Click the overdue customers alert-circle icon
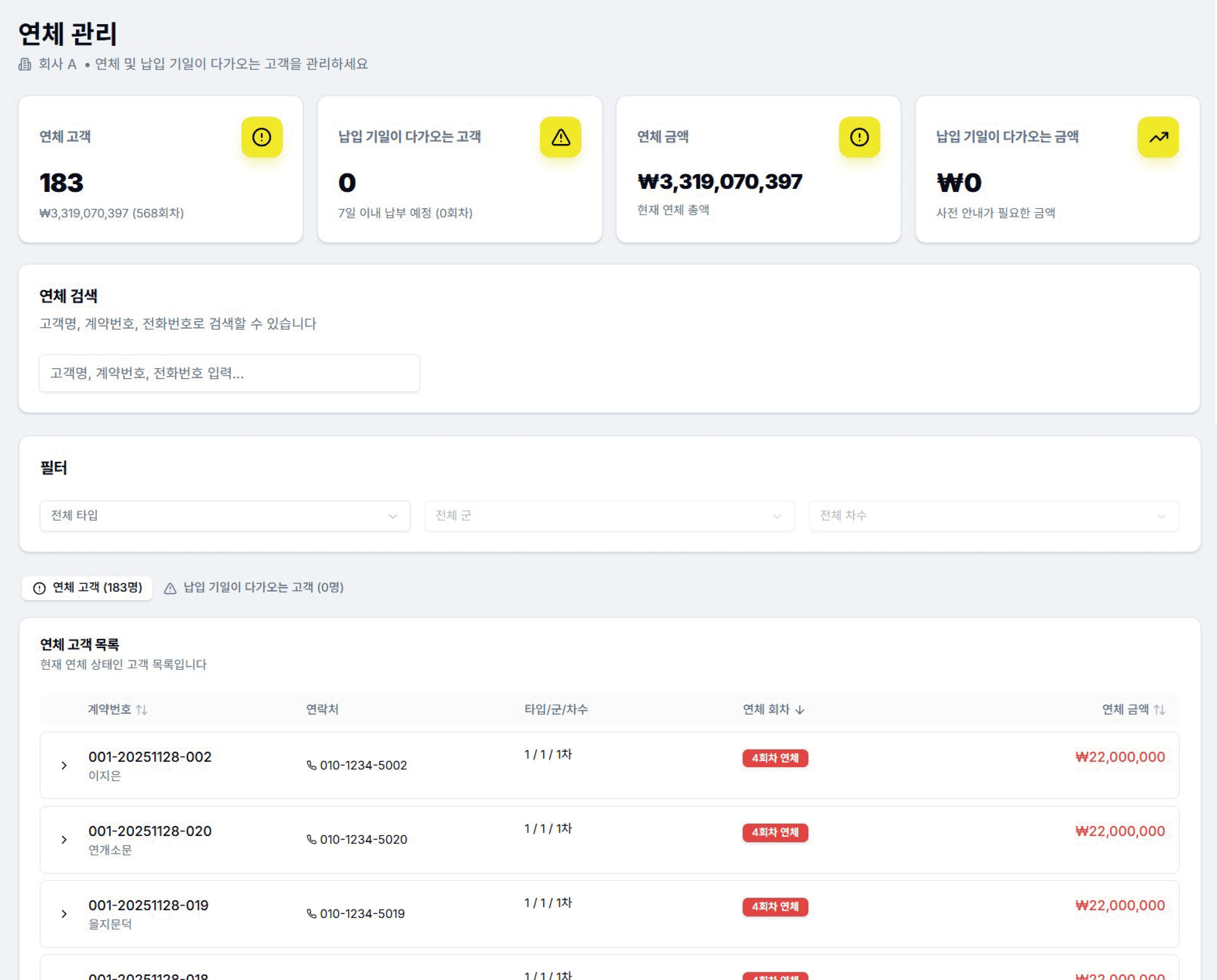This screenshot has width=1217, height=980. [x=261, y=137]
